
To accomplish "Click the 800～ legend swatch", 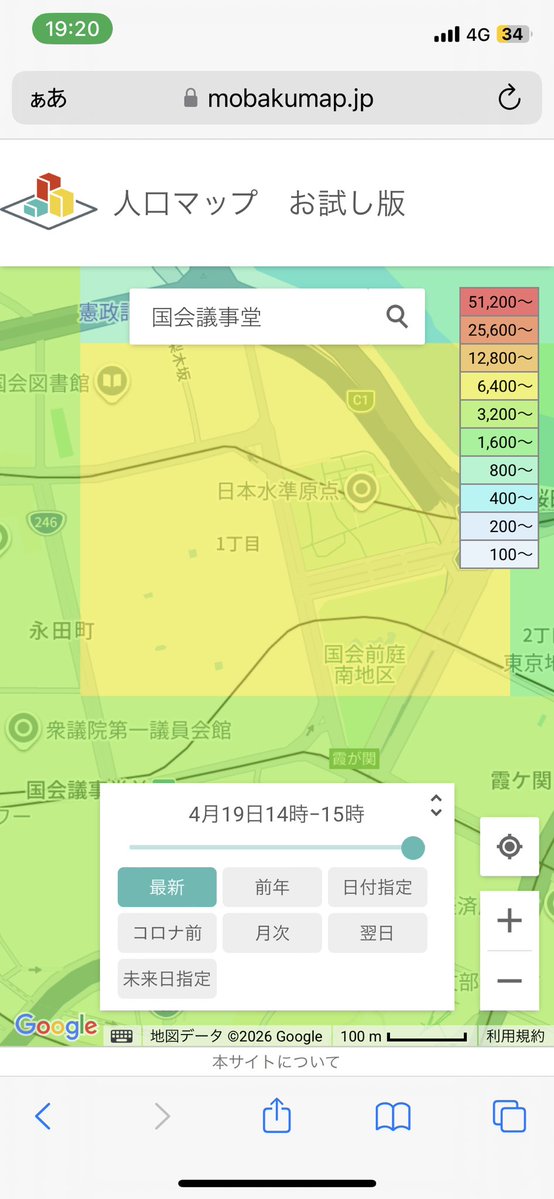I will pyautogui.click(x=499, y=470).
